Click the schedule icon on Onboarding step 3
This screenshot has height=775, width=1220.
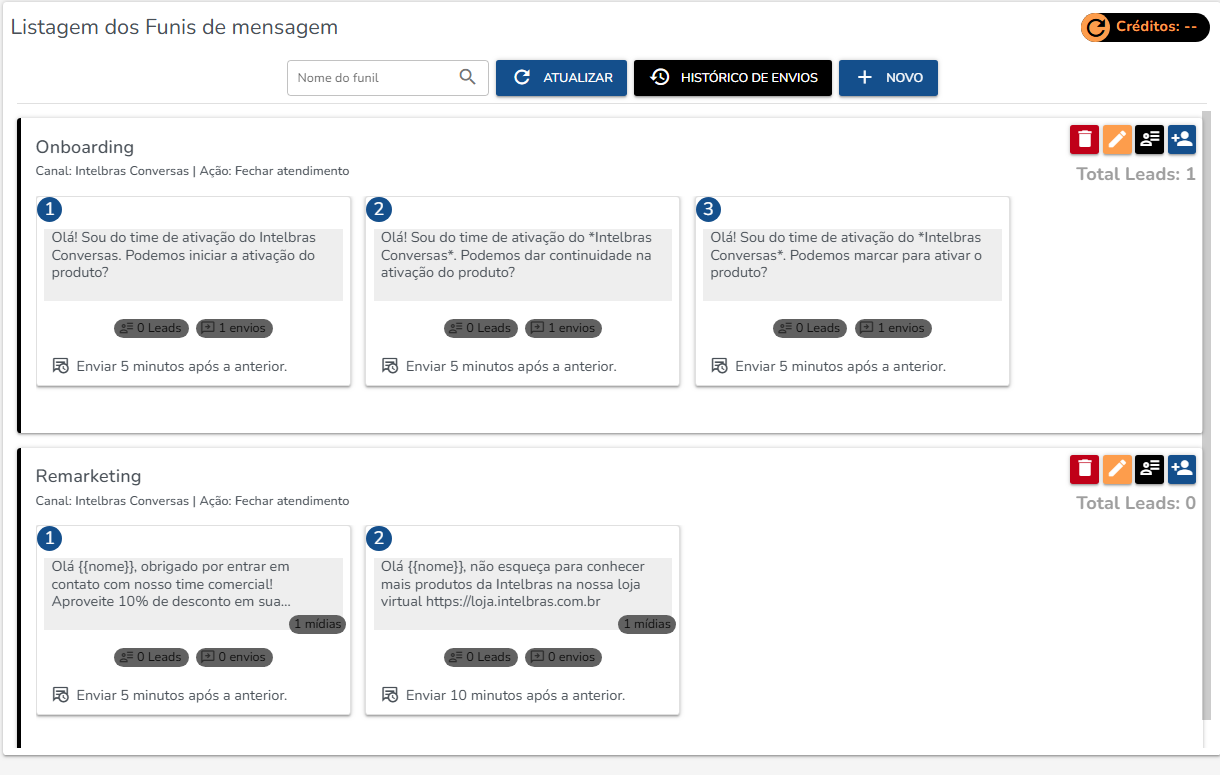click(719, 366)
